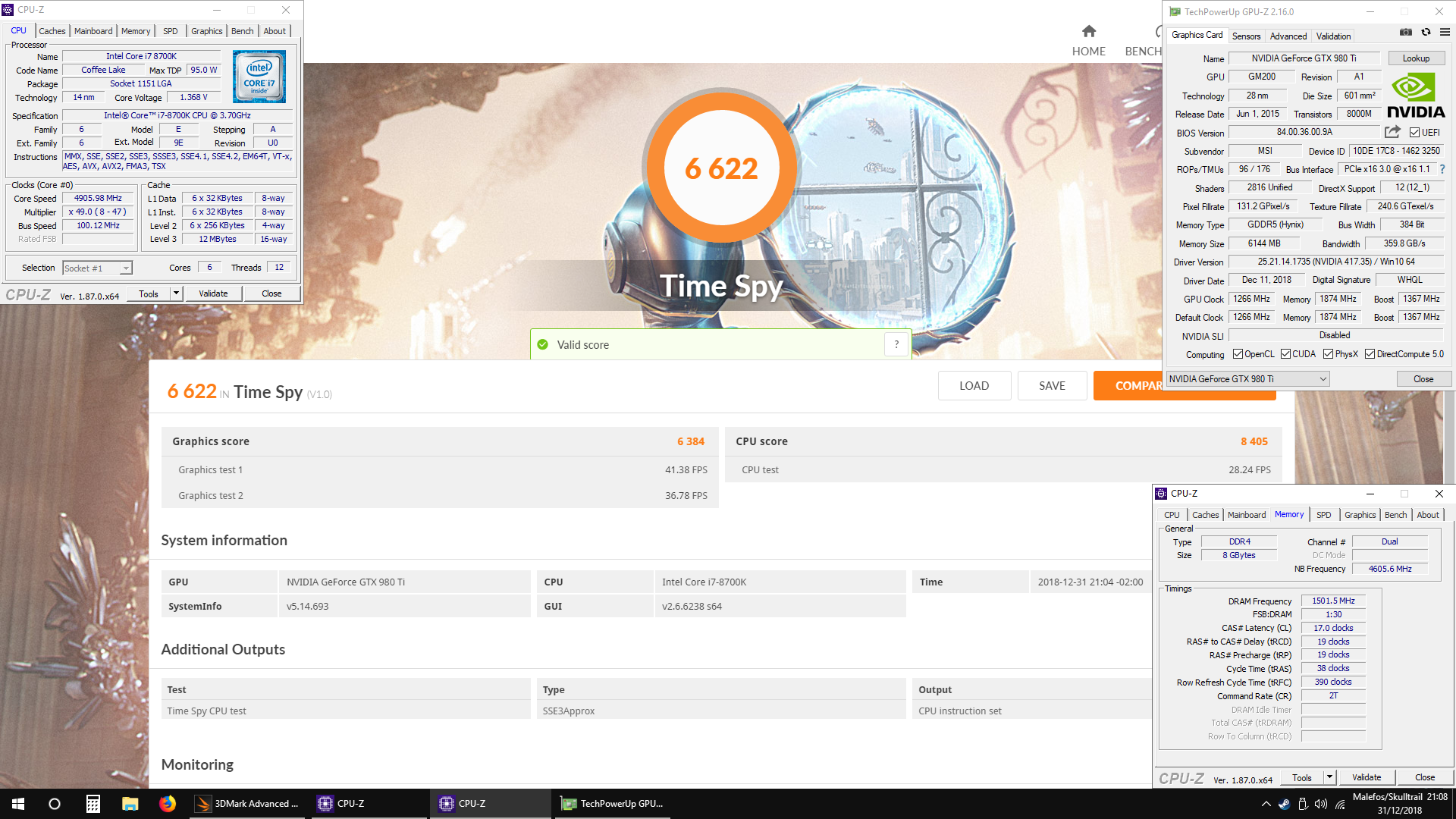The image size is (1456, 819).
Task: Click the valid score question mark button
Action: [896, 344]
